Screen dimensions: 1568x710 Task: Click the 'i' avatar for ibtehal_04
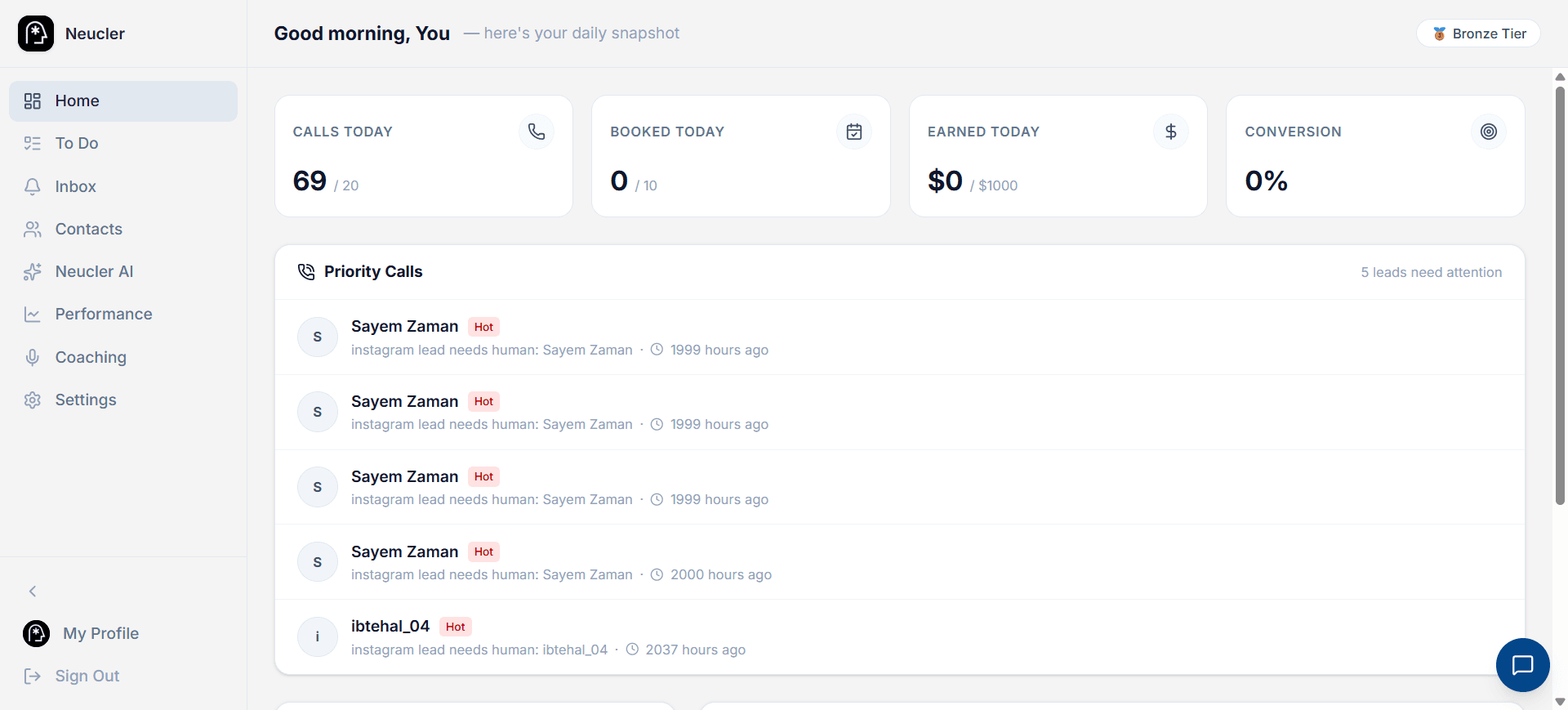click(318, 636)
